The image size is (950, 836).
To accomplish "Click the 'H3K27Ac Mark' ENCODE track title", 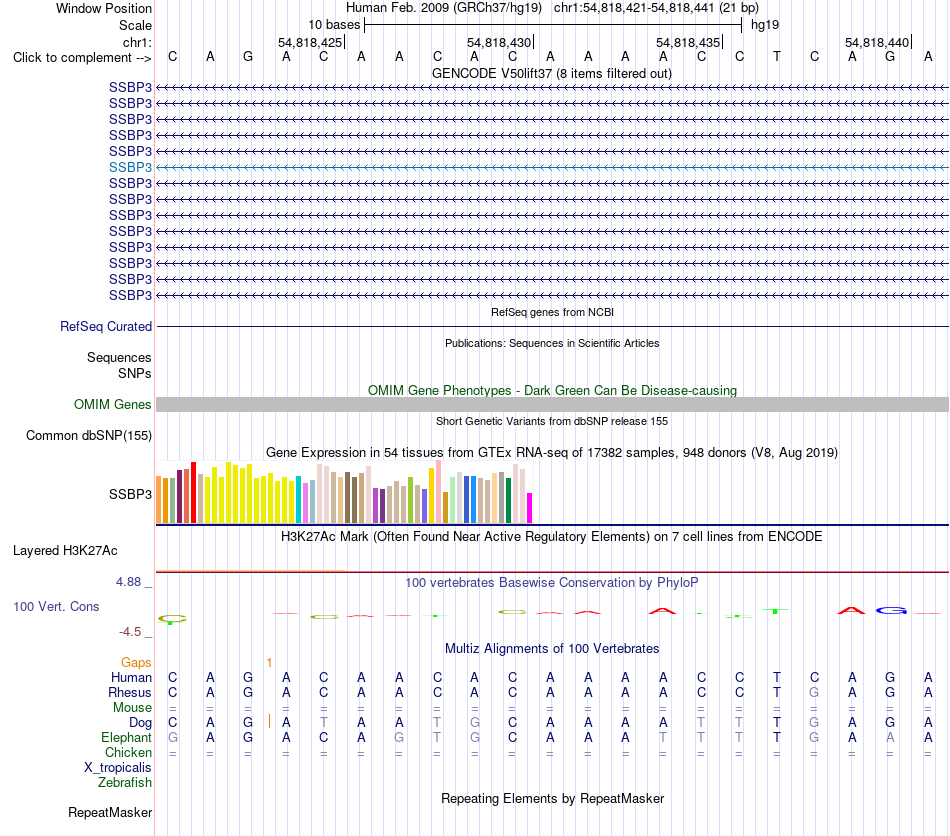I will 552,537.
